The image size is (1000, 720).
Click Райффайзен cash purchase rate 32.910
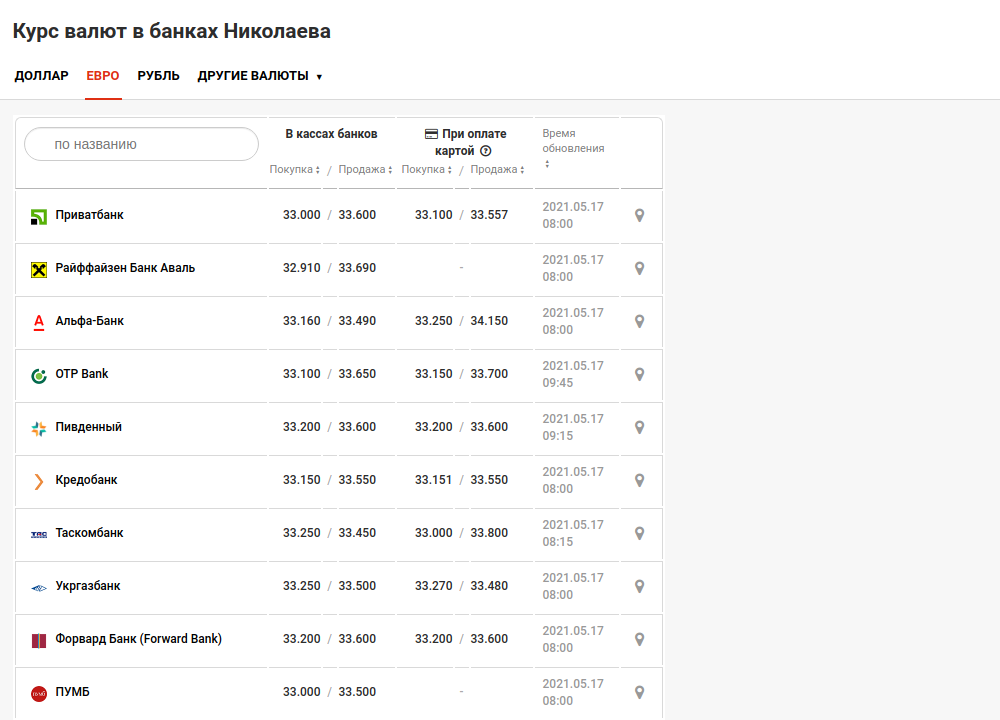pos(302,268)
